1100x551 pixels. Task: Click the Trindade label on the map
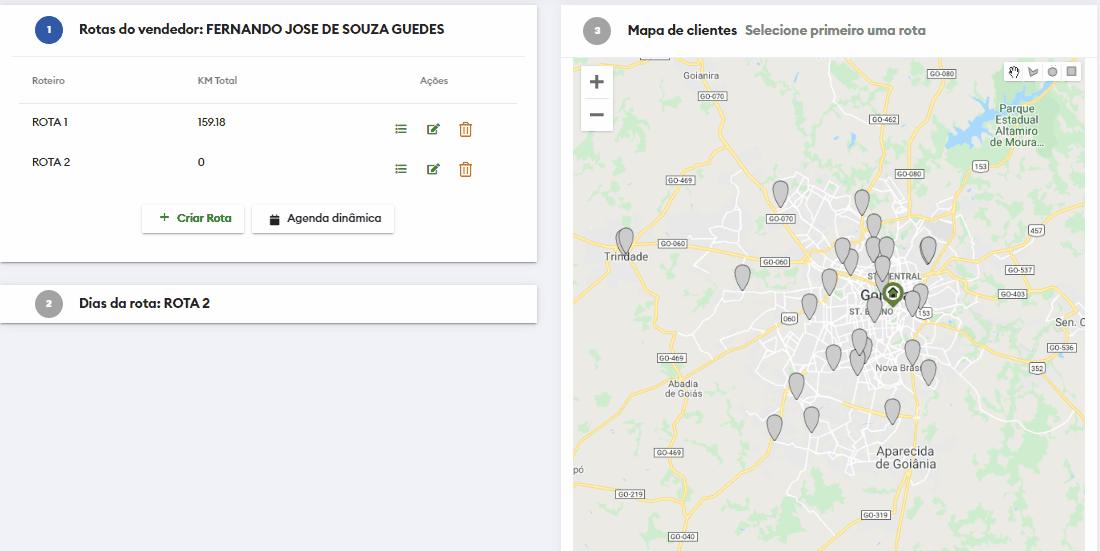pyautogui.click(x=626, y=257)
